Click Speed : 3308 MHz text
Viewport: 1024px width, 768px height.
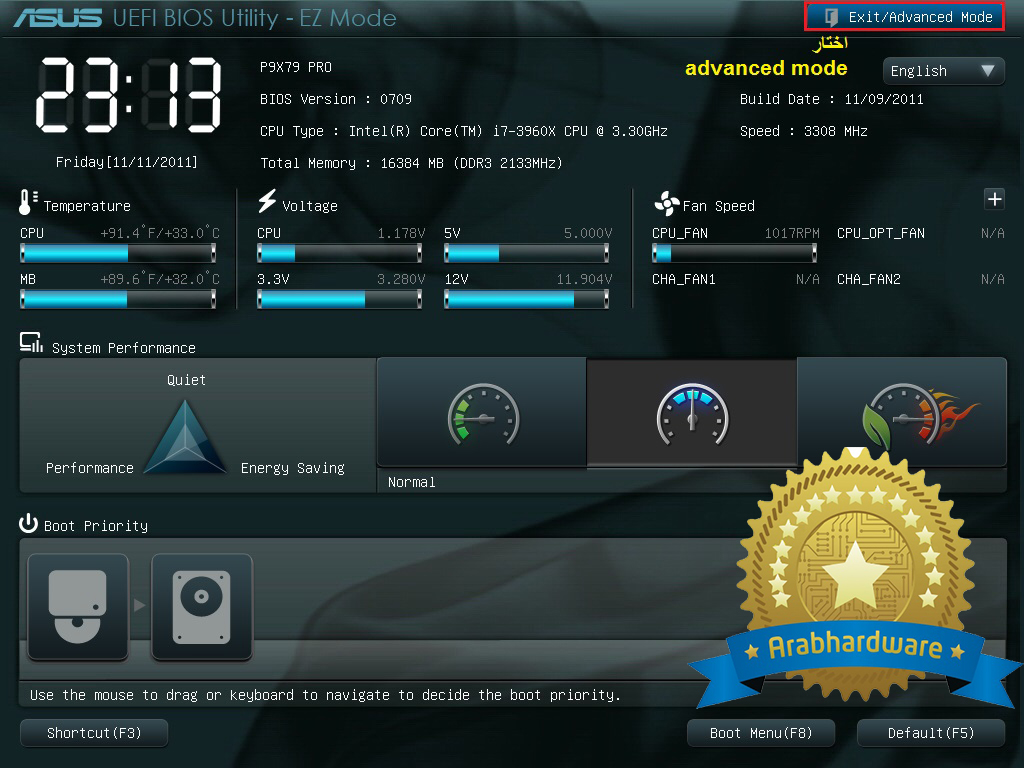tap(803, 131)
